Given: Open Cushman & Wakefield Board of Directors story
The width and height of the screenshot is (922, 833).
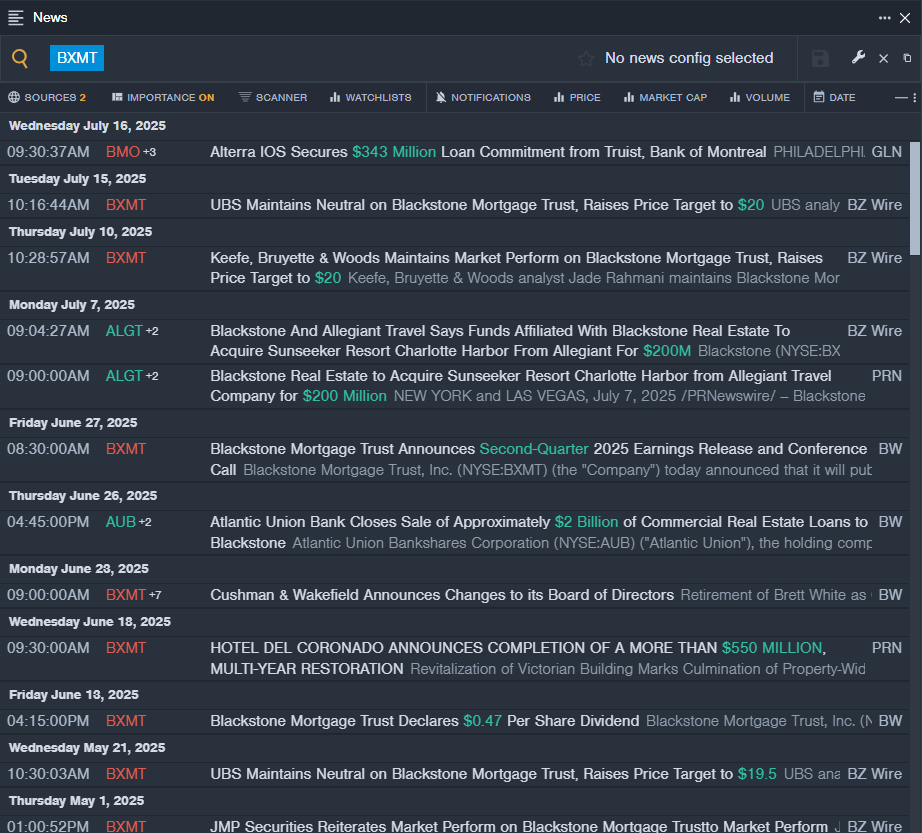Looking at the screenshot, I should [442, 595].
